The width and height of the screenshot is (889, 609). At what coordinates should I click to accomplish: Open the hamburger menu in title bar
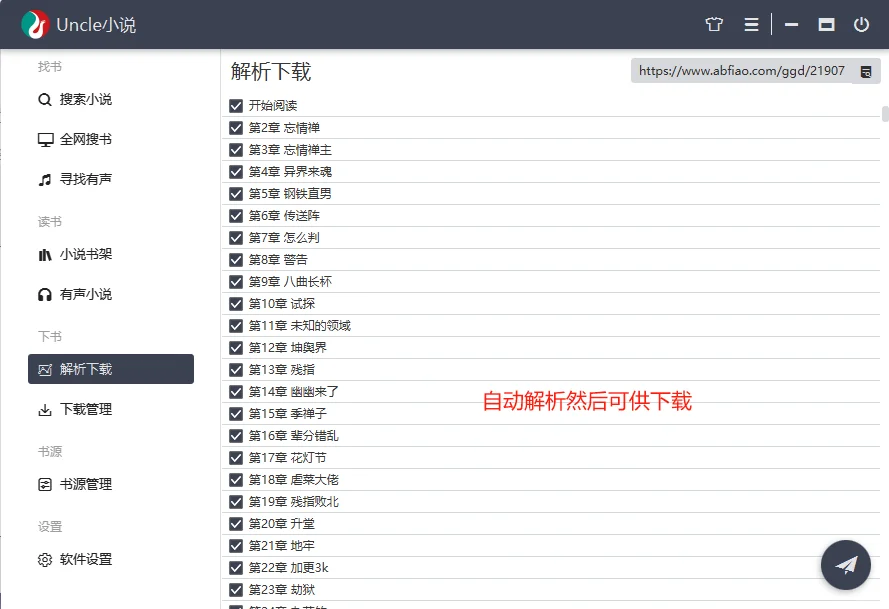click(x=751, y=25)
